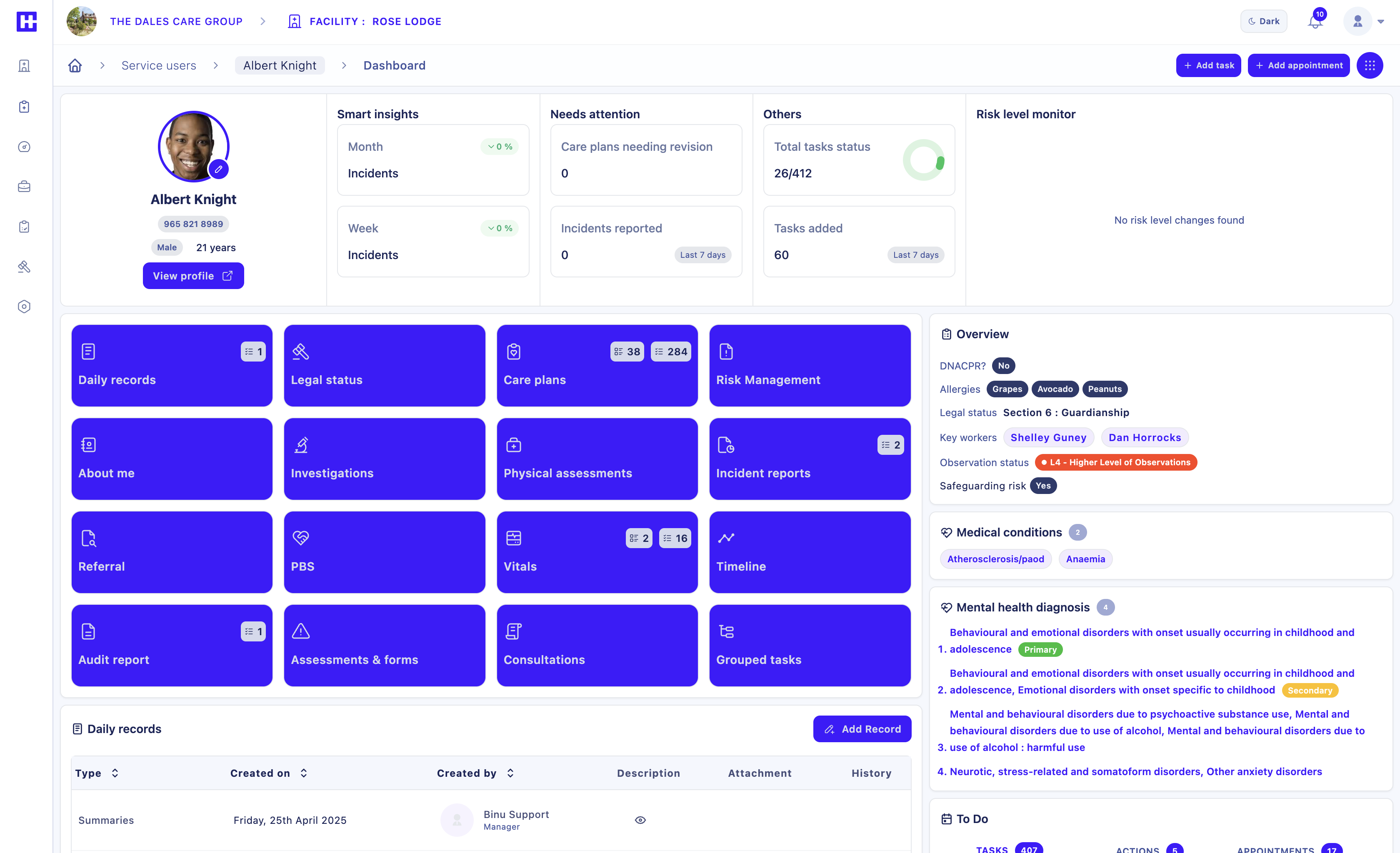This screenshot has height=853, width=1400.
Task: Click Add Record button
Action: coord(861,728)
